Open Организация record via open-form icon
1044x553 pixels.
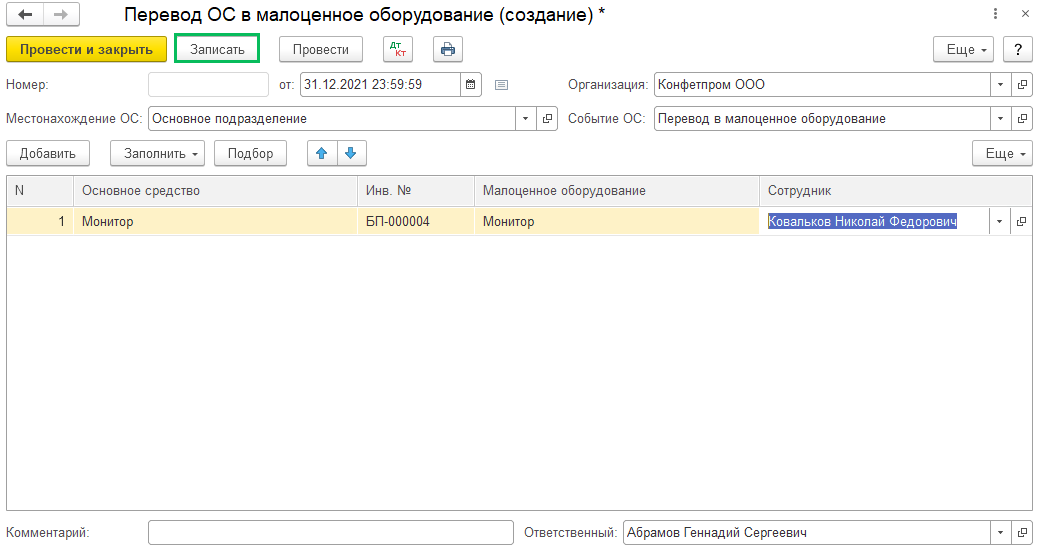(x=1021, y=85)
